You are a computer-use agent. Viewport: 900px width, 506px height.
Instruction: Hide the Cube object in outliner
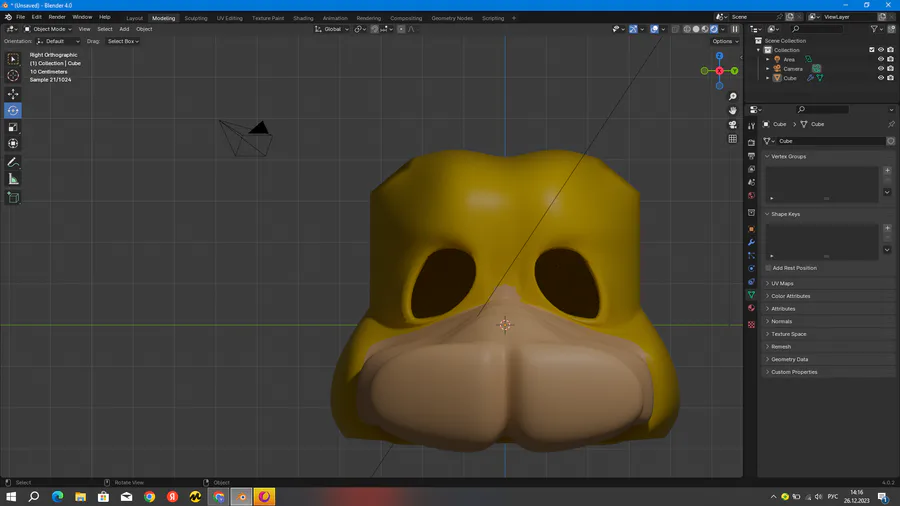pos(880,77)
